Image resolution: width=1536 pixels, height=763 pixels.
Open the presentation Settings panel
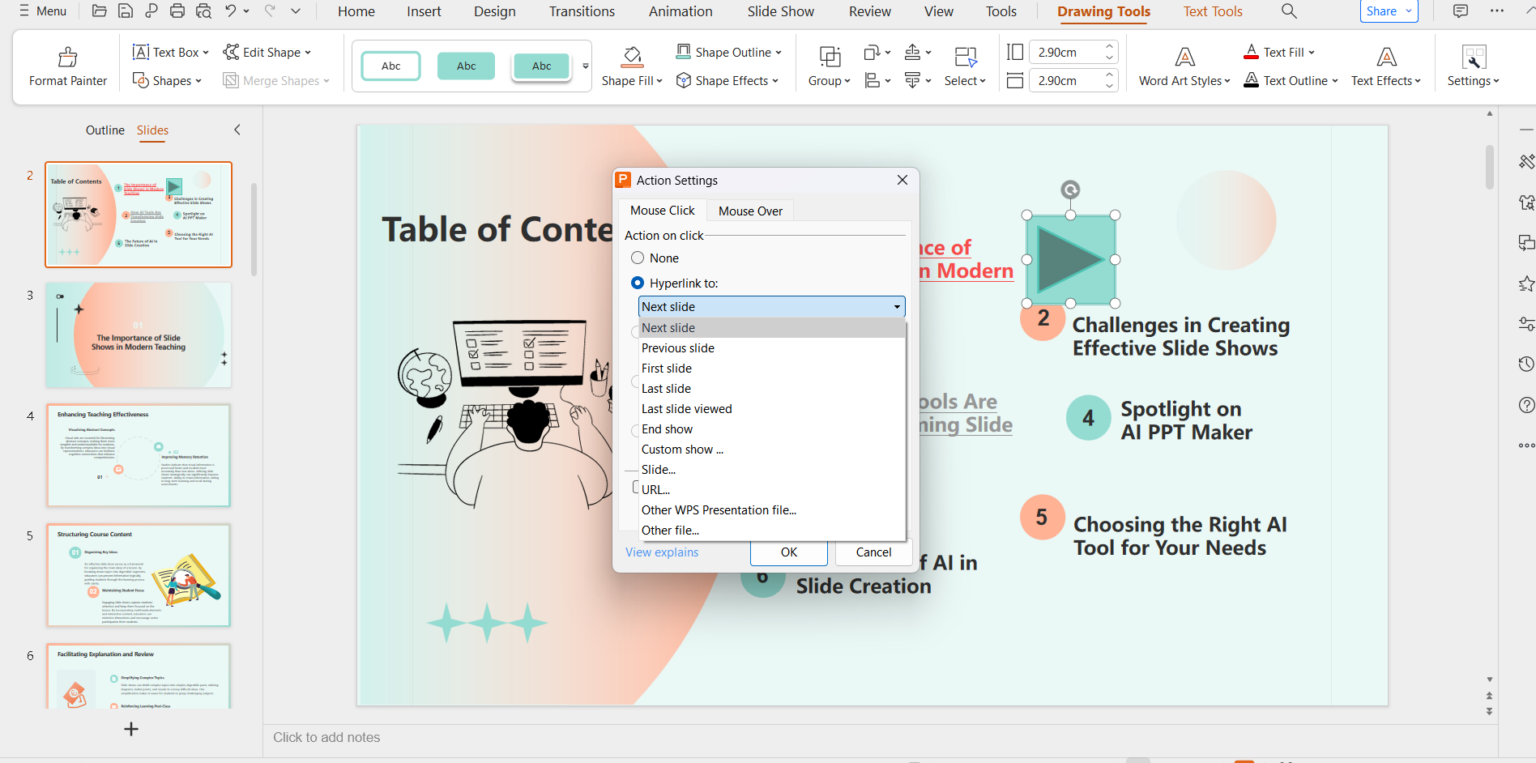tap(1472, 66)
